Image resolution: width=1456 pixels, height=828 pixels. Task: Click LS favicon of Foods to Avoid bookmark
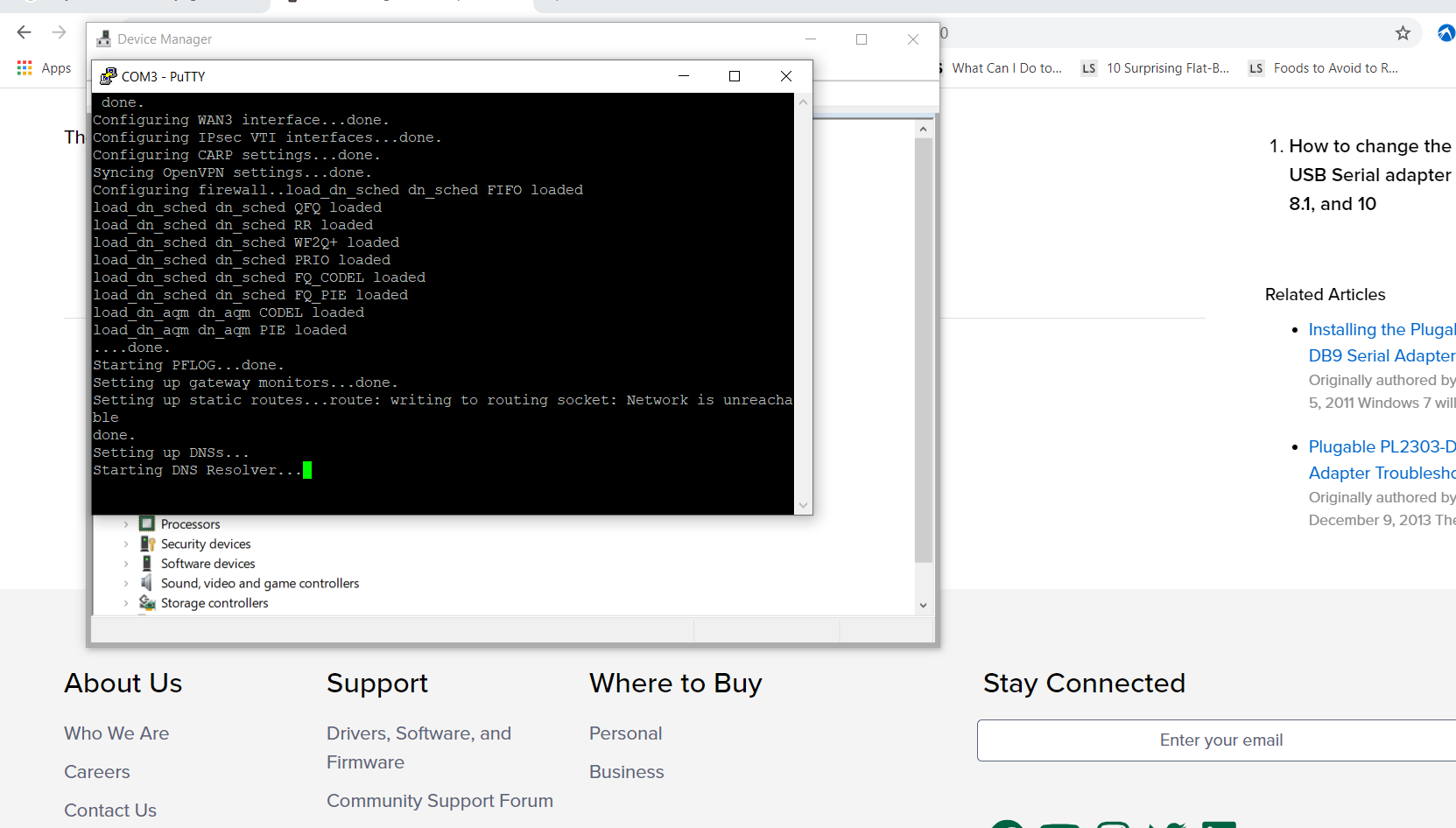click(x=1256, y=68)
